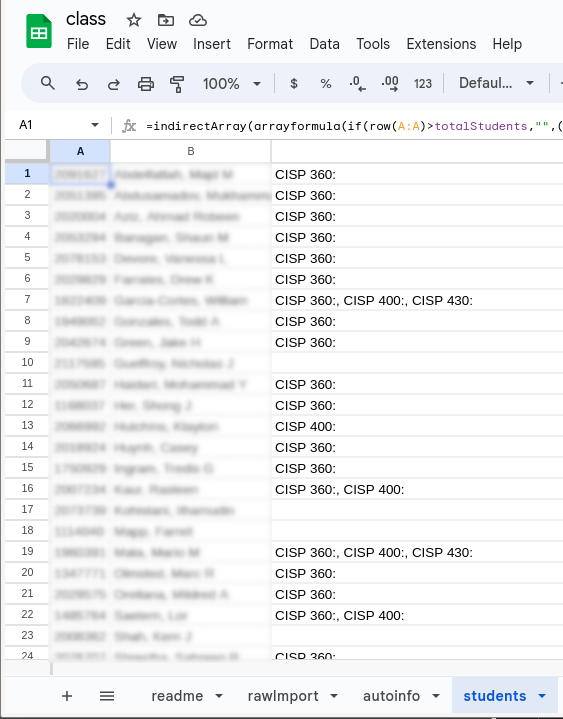The height and width of the screenshot is (719, 563).
Task: Select row 19 header
Action: (27, 552)
